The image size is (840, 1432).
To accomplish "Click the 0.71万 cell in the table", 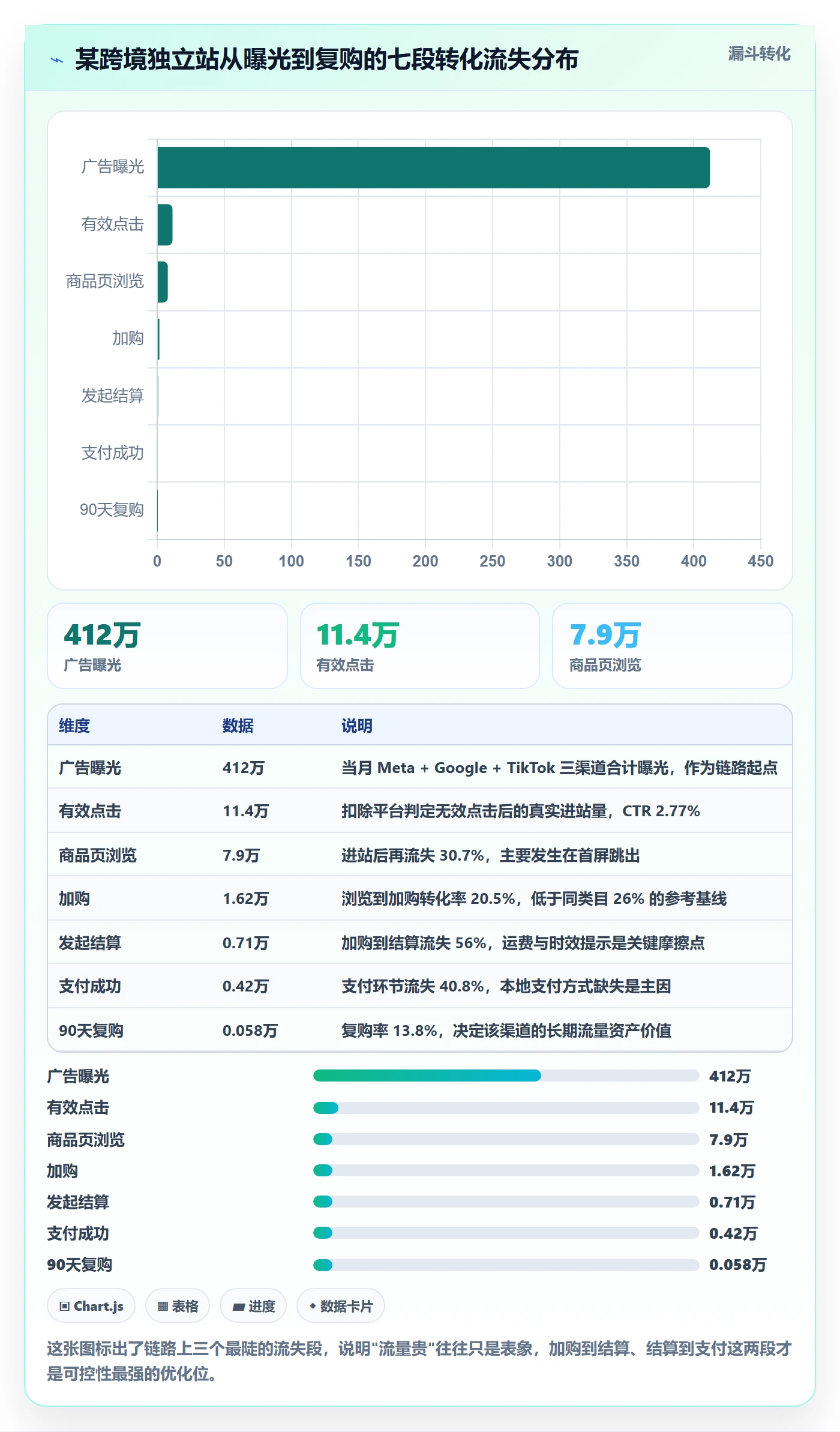I will 245,943.
